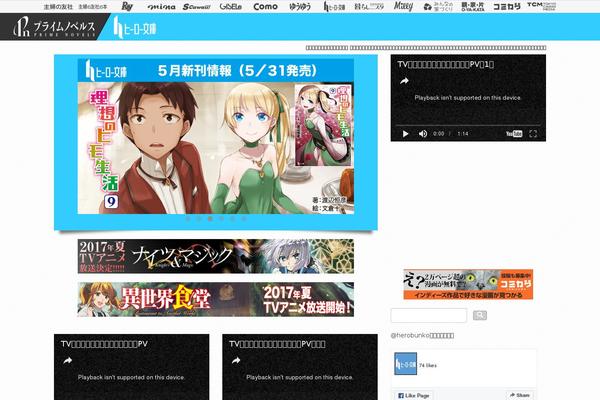
Task: Select the fourth slideshow pagination dot
Action: pyautogui.click(x=221, y=219)
